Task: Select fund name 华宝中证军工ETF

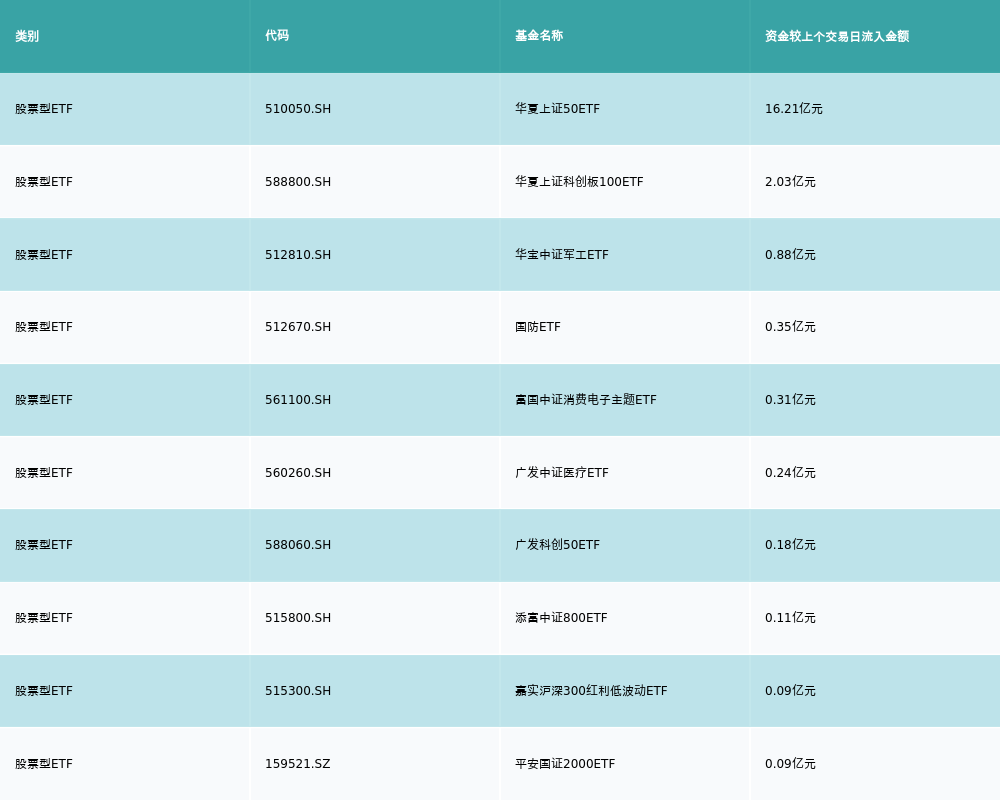Action: tap(562, 255)
